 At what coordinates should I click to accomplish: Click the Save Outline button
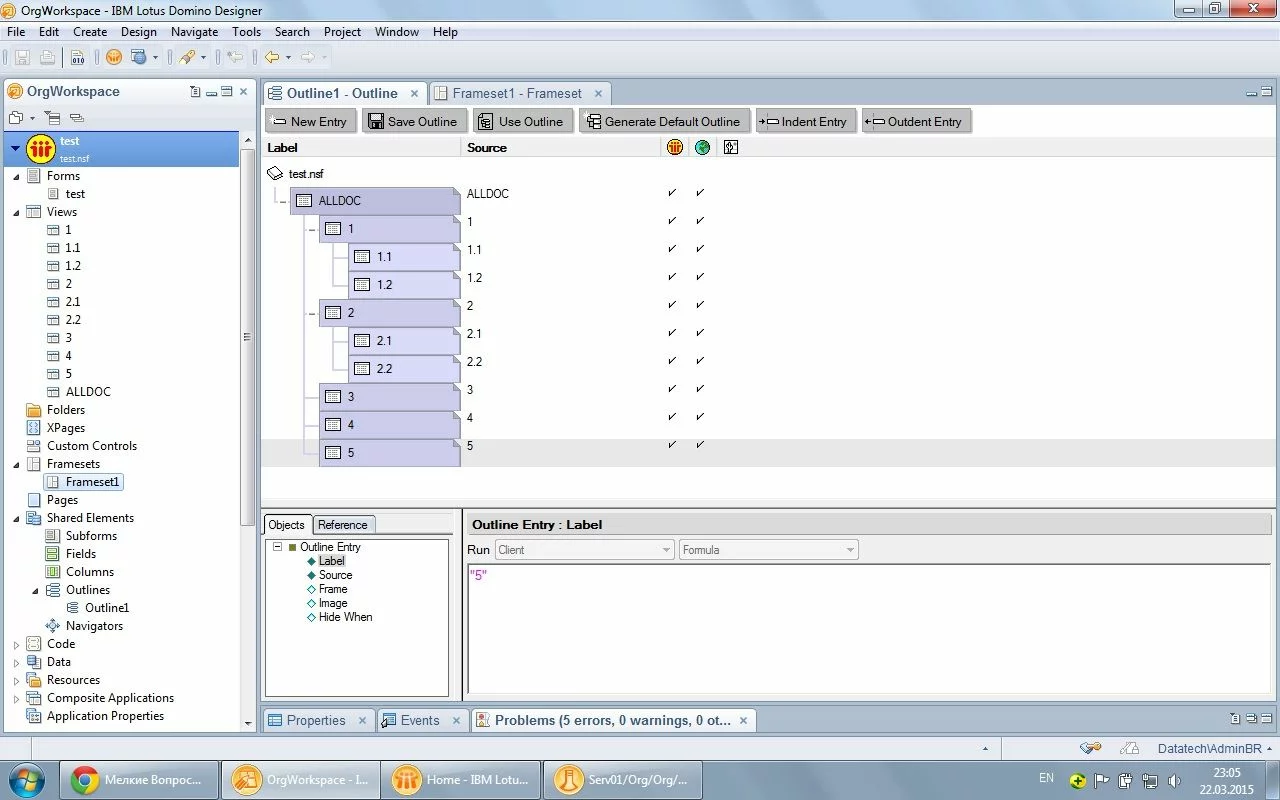pos(412,121)
